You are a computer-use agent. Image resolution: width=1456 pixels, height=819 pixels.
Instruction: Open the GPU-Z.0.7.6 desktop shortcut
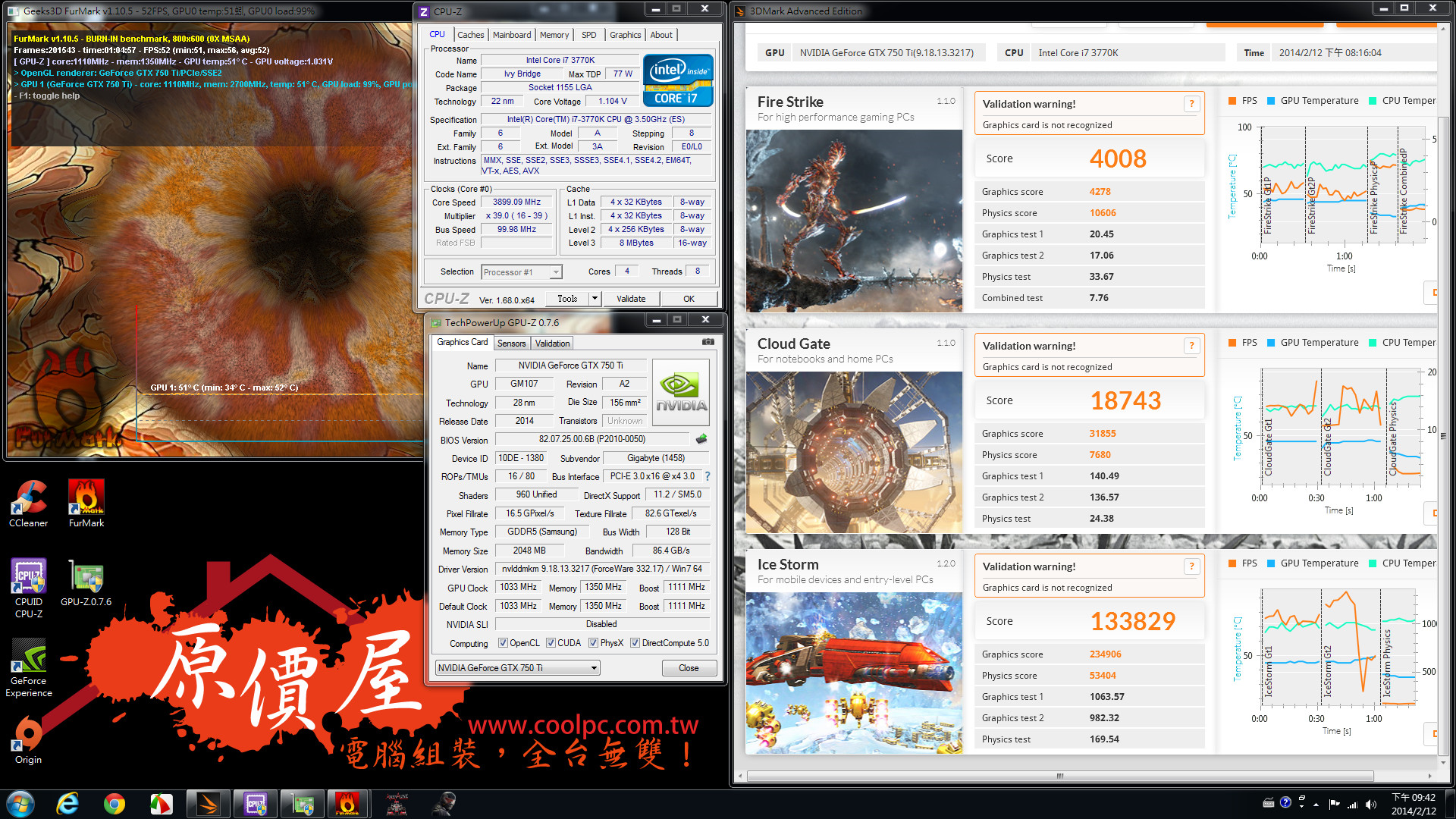(x=86, y=582)
